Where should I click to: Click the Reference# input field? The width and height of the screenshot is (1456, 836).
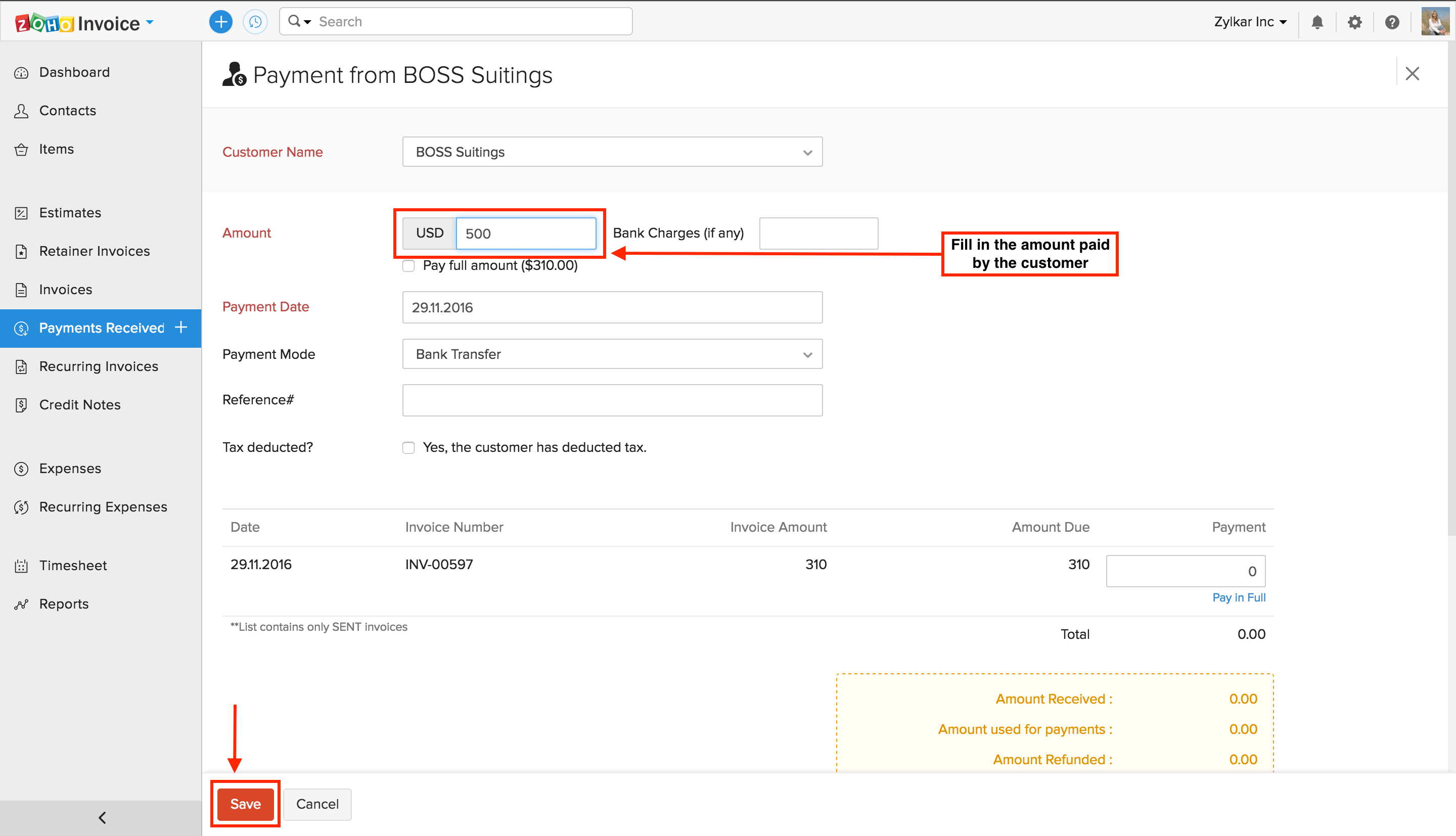click(612, 400)
